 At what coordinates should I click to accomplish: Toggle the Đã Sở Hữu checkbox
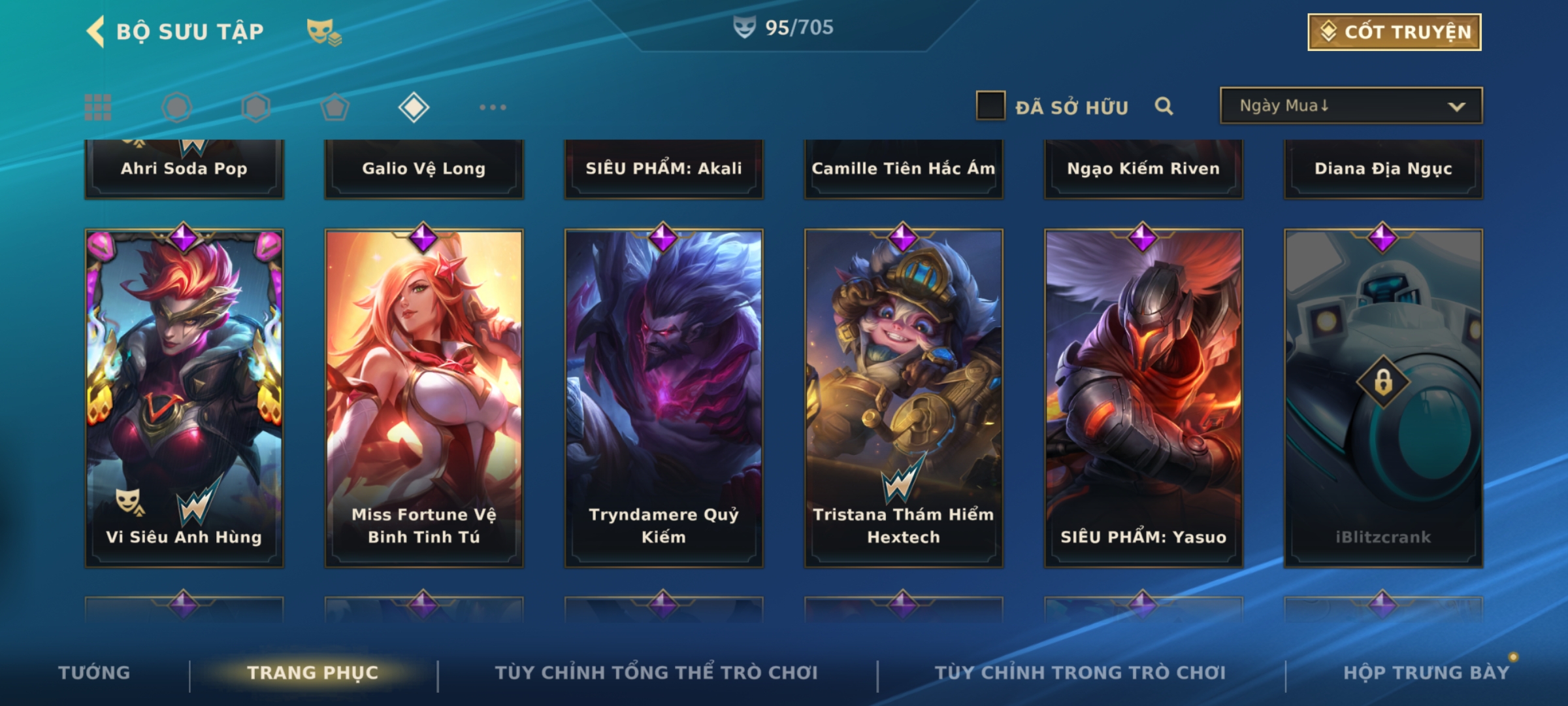(990, 105)
